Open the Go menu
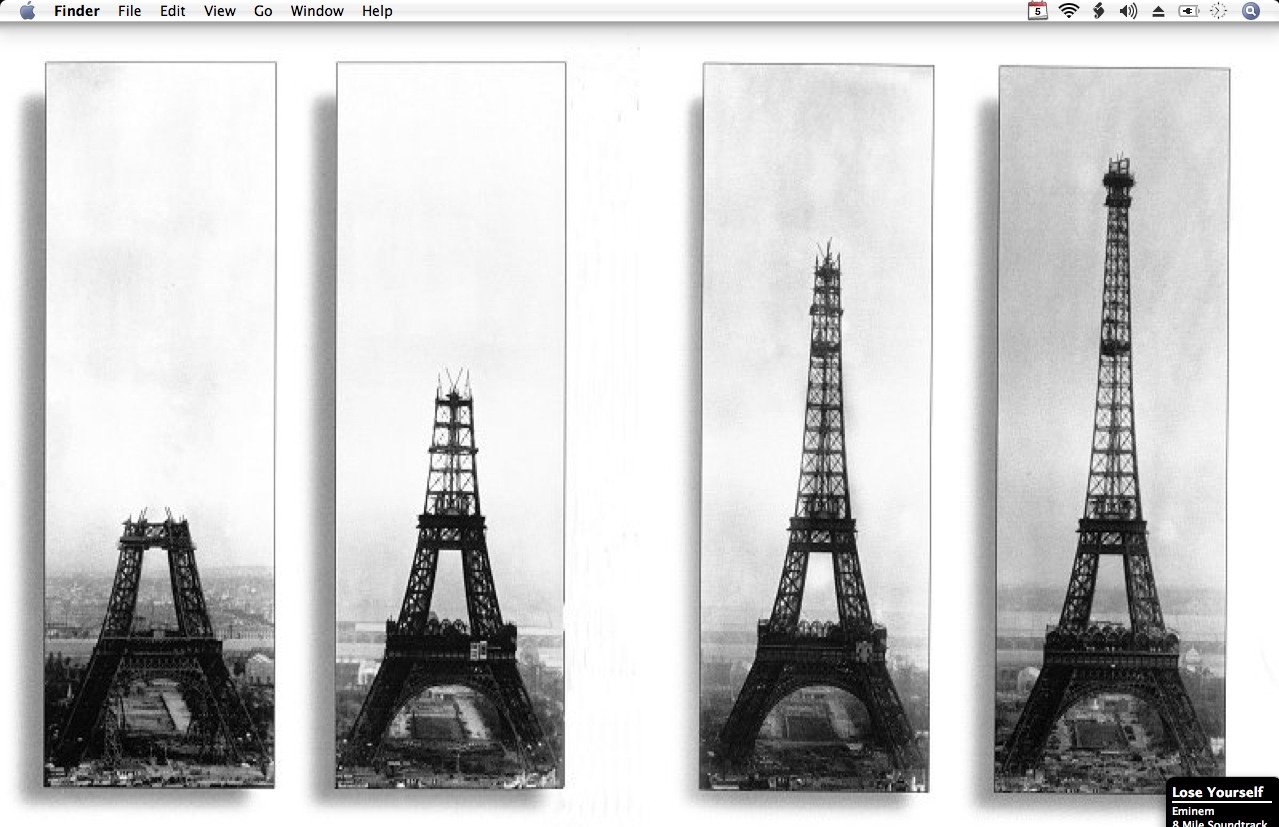Viewport: 1279px width, 827px height. (x=263, y=11)
